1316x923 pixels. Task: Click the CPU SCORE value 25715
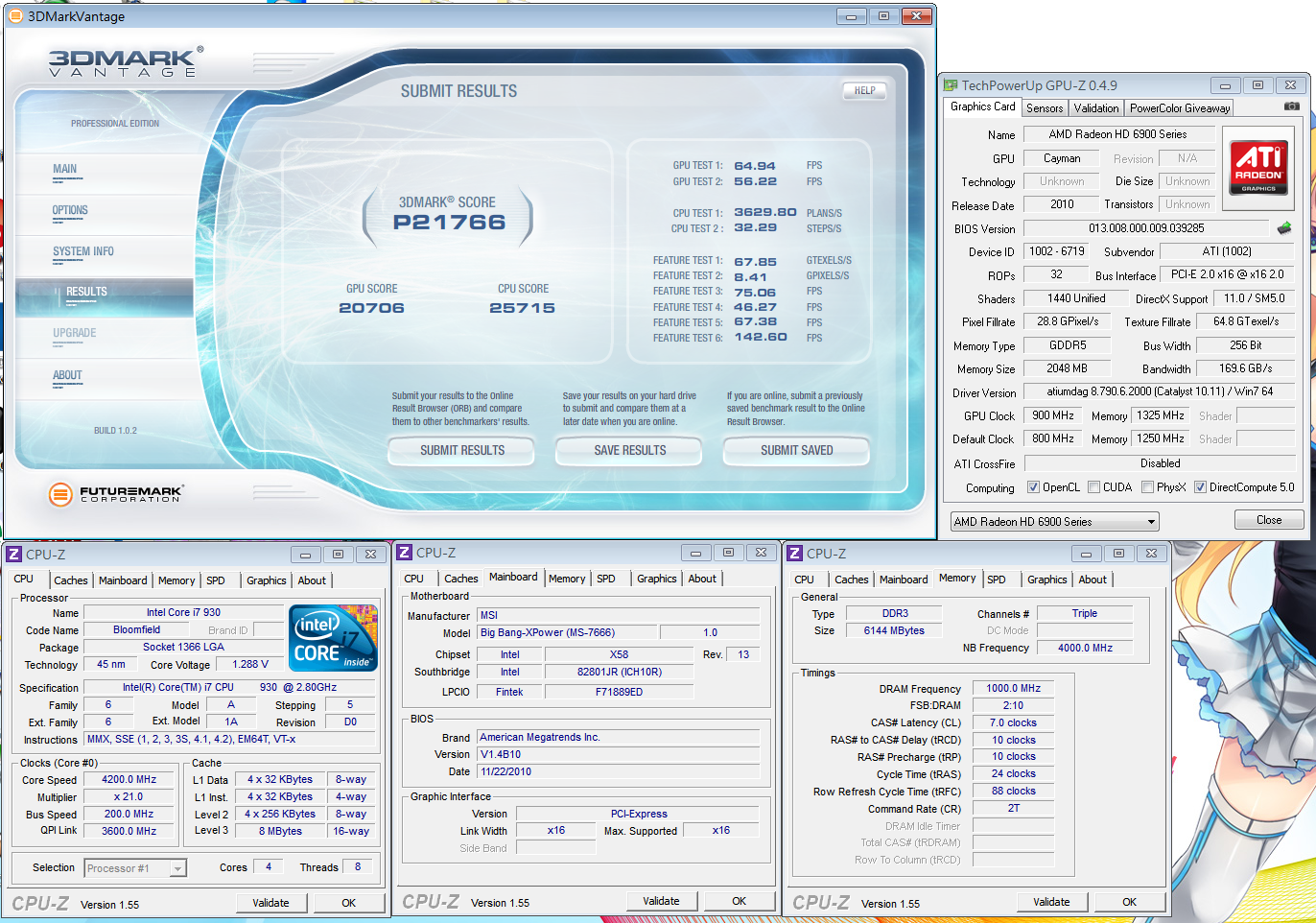[522, 308]
